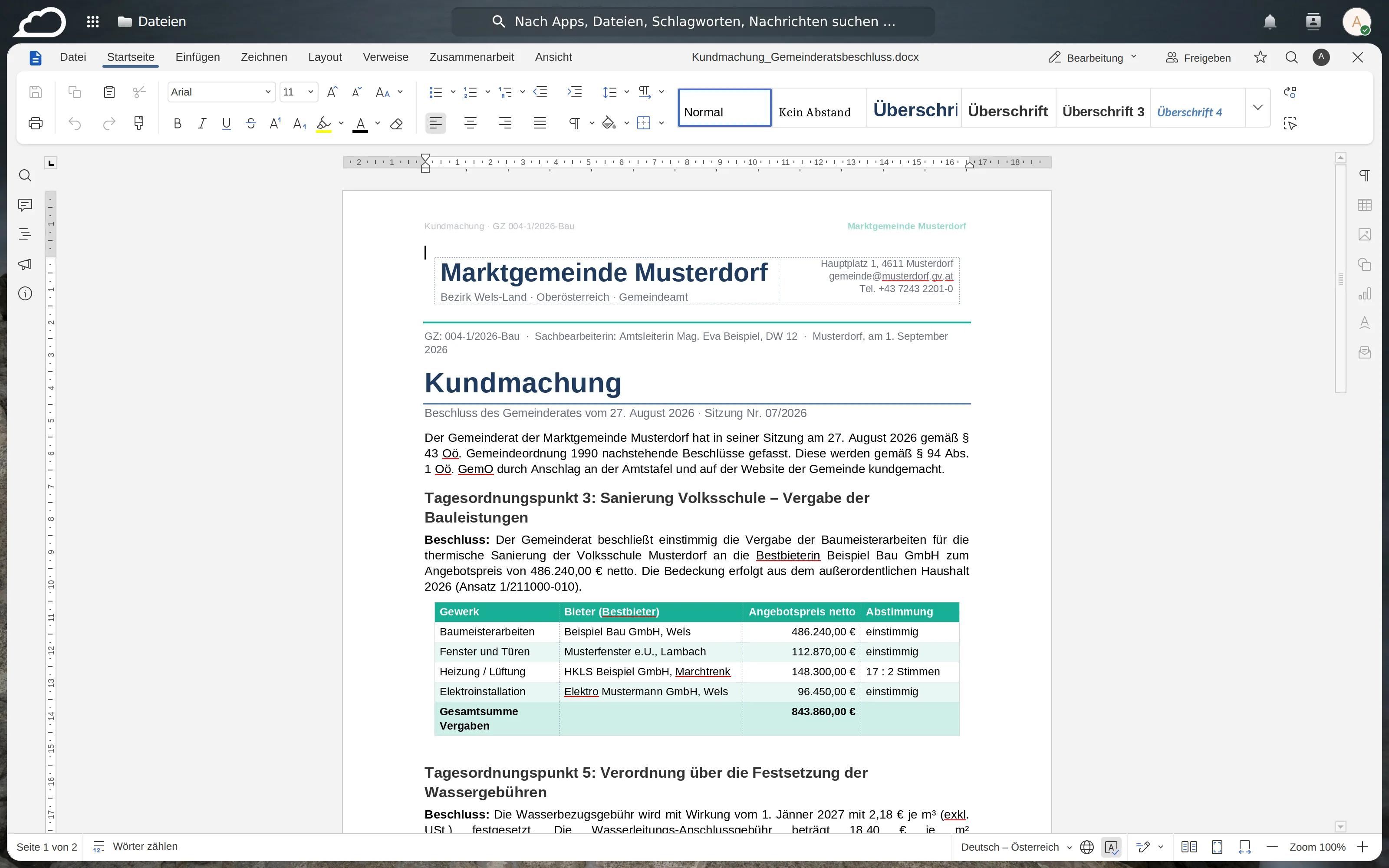Mark document as favorite with star icon
Image resolution: width=1389 pixels, height=868 pixels.
1260,57
